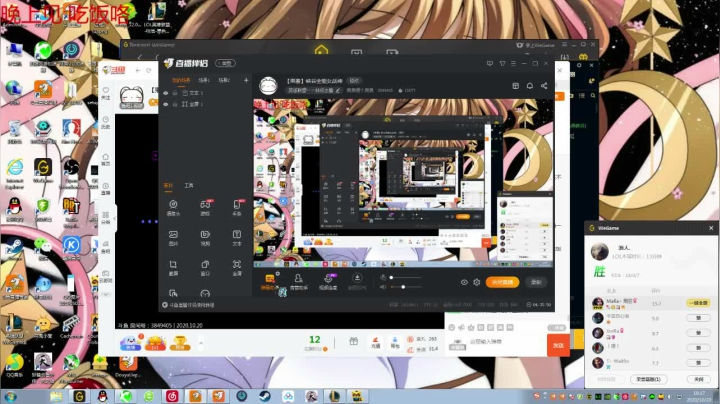
Task: Open the layout icon in stream header
Action: pos(516,86)
